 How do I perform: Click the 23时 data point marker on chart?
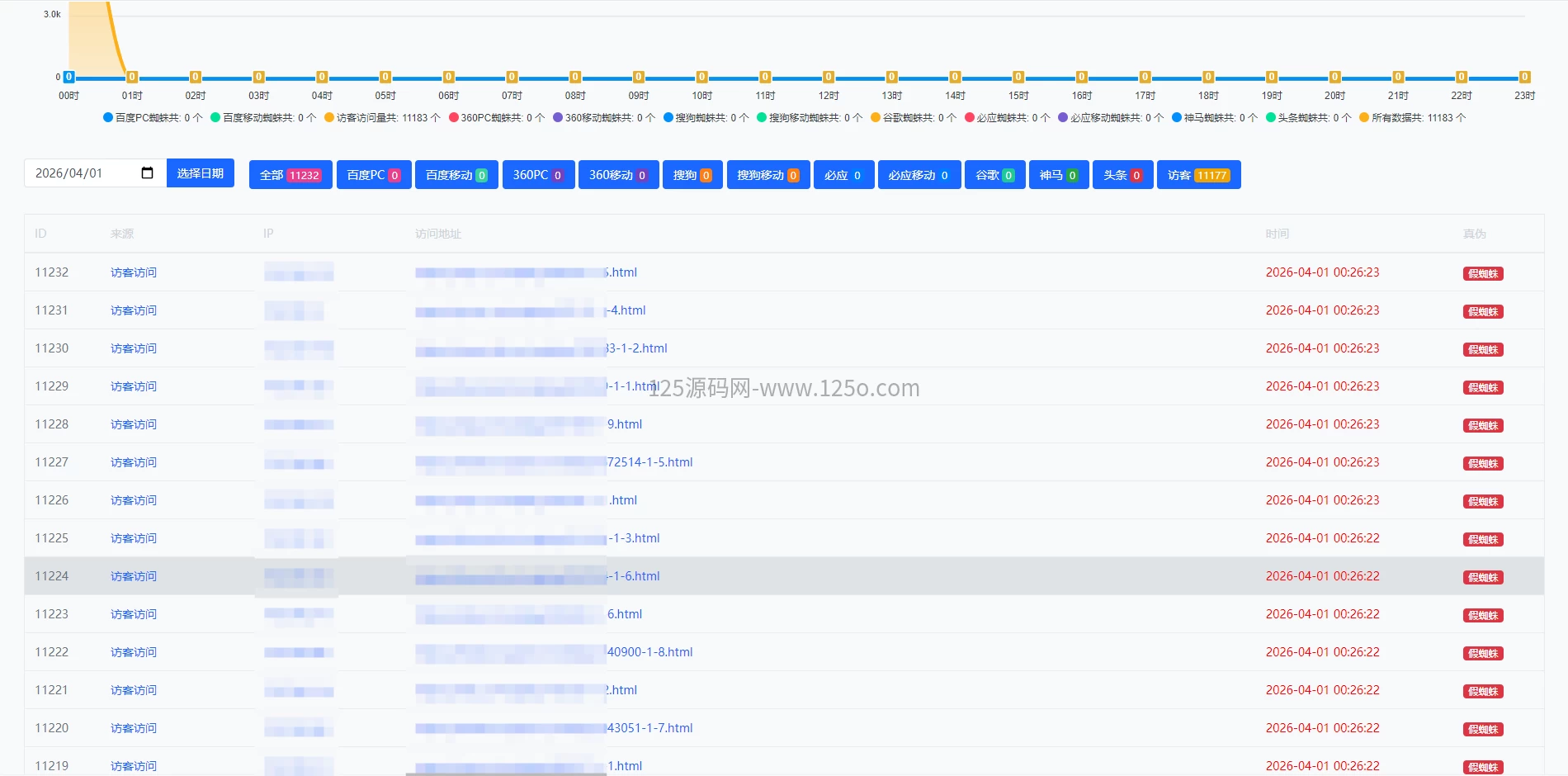pos(1524,77)
